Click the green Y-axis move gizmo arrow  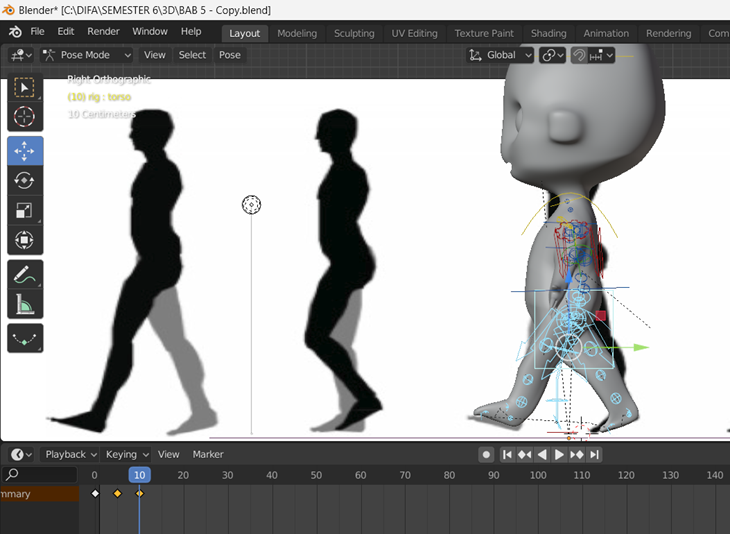point(642,347)
